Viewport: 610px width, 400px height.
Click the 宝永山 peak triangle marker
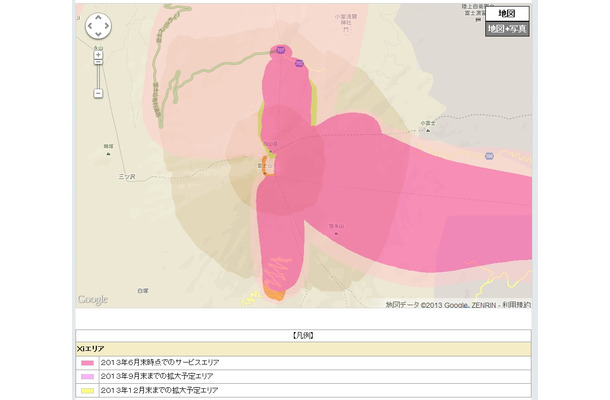pyautogui.click(x=337, y=233)
